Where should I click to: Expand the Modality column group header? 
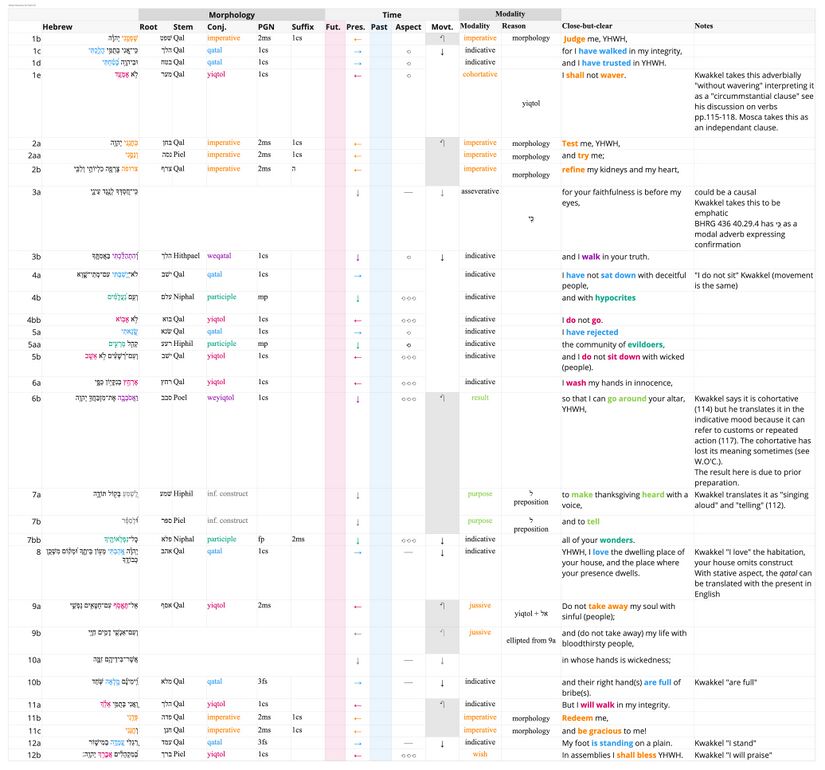[x=511, y=14]
